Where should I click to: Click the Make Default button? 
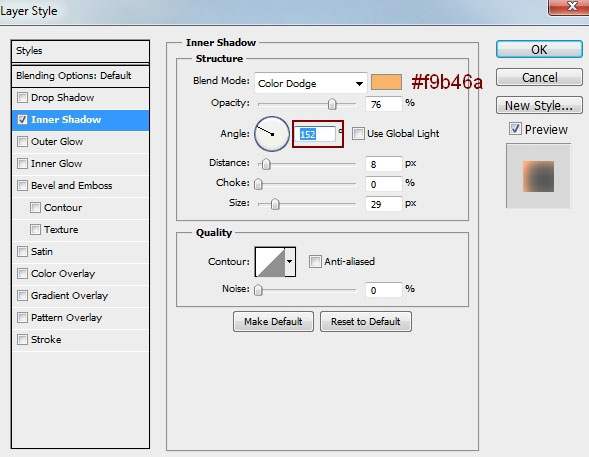[x=273, y=321]
